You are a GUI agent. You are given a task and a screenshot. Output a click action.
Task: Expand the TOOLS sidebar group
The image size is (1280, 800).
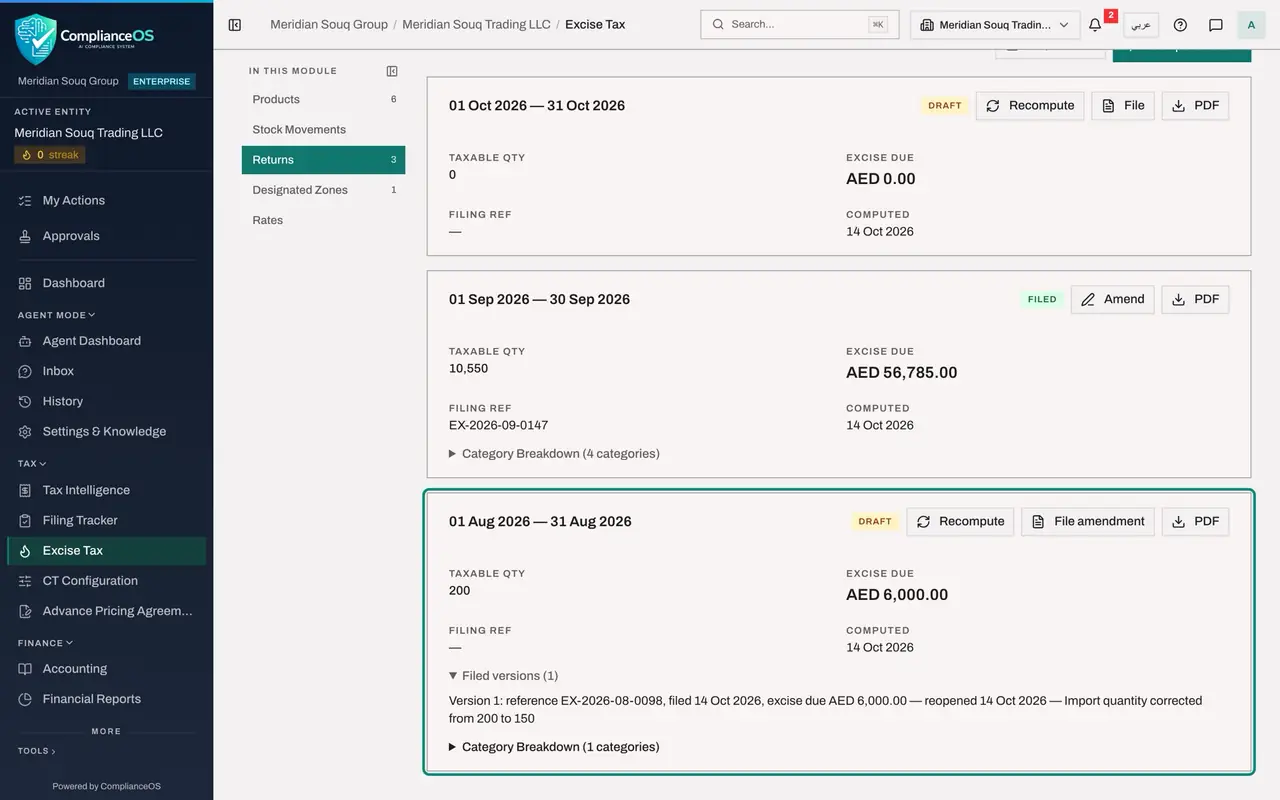36,751
